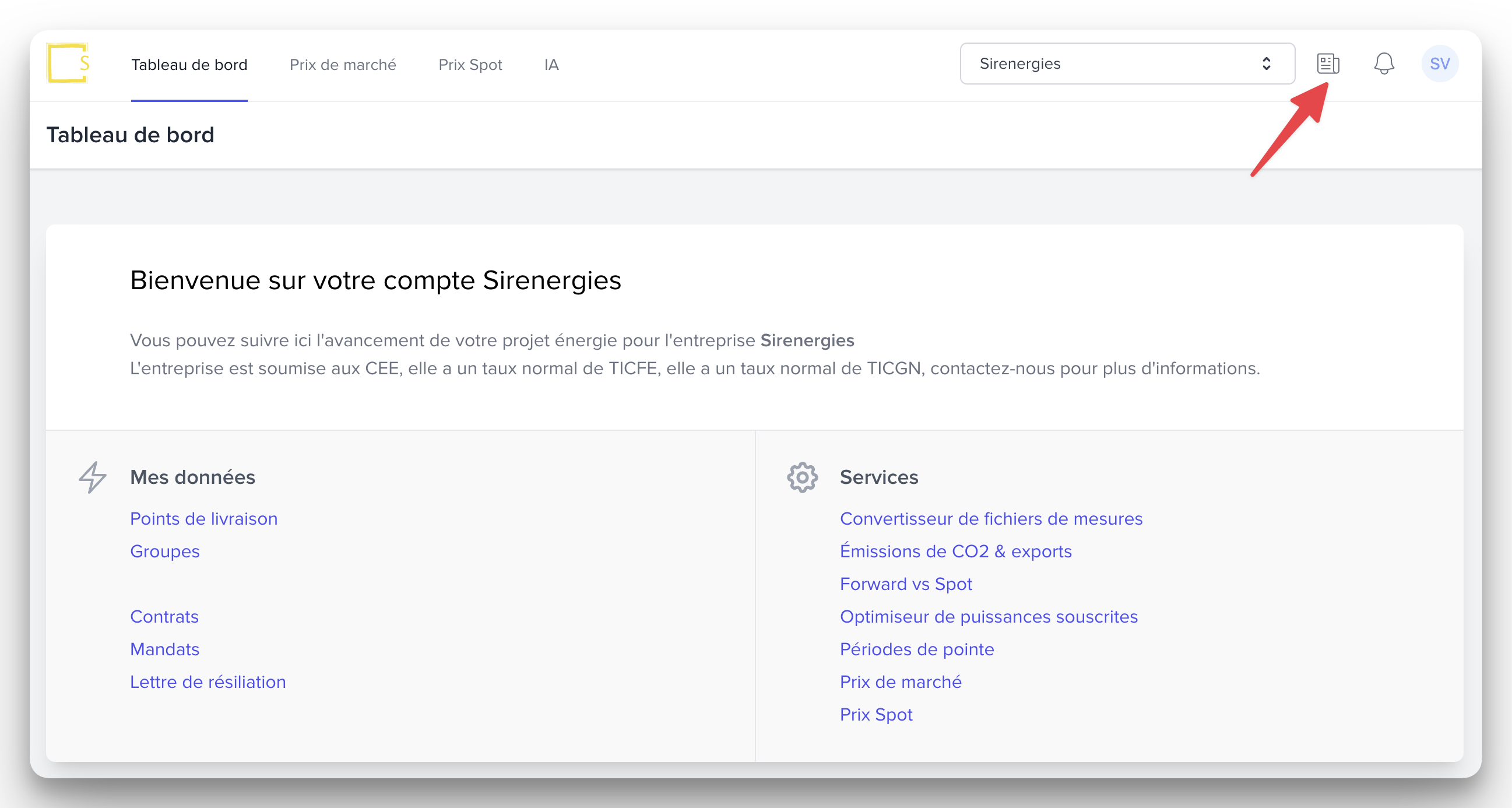Open Lettre de résiliation link
1512x808 pixels.
208,681
